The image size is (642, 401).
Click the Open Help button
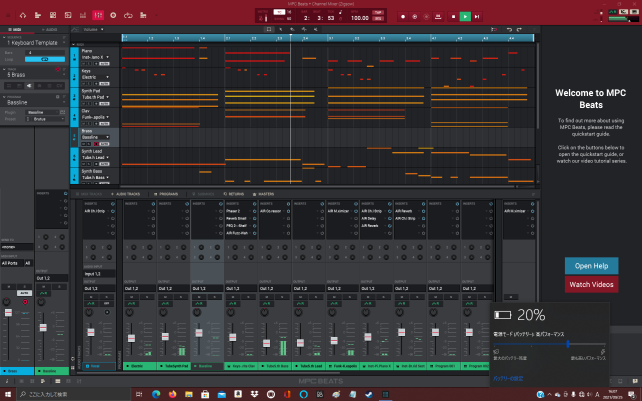(590, 266)
